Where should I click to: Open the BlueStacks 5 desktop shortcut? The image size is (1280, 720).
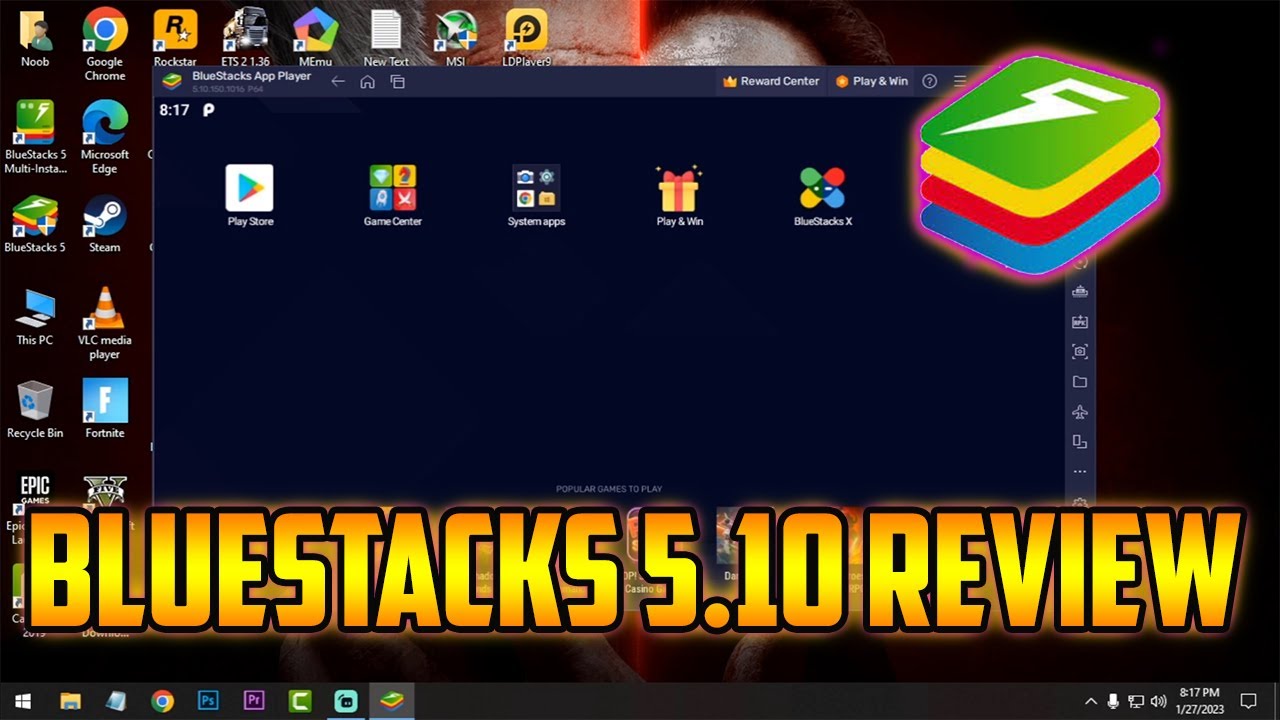pyautogui.click(x=35, y=224)
